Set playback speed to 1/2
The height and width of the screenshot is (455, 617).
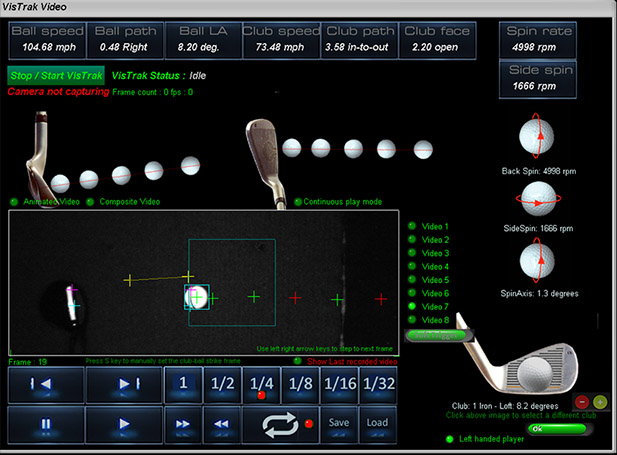(x=222, y=385)
